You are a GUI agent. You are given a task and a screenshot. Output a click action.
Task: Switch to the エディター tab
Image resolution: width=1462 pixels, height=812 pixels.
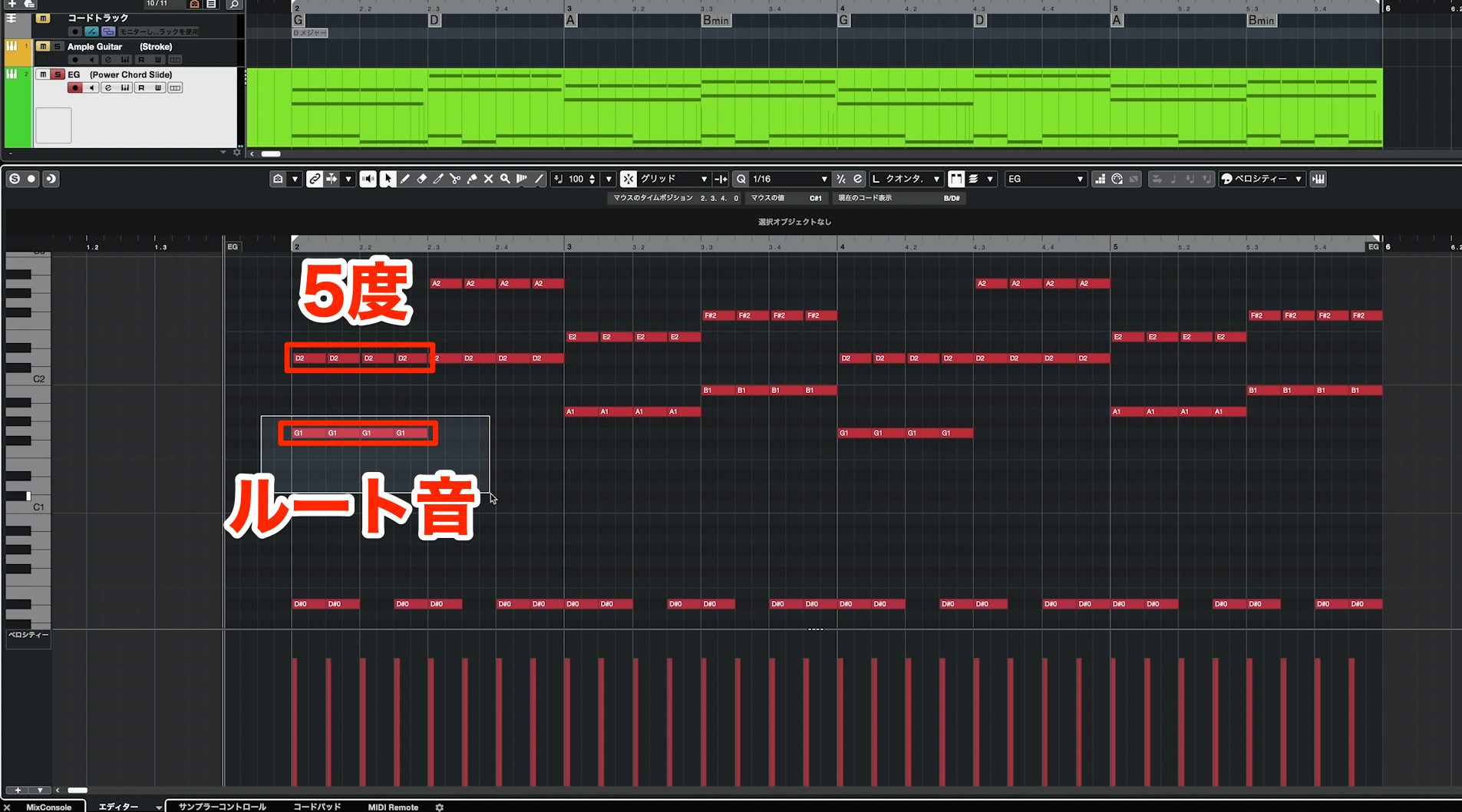pos(118,807)
